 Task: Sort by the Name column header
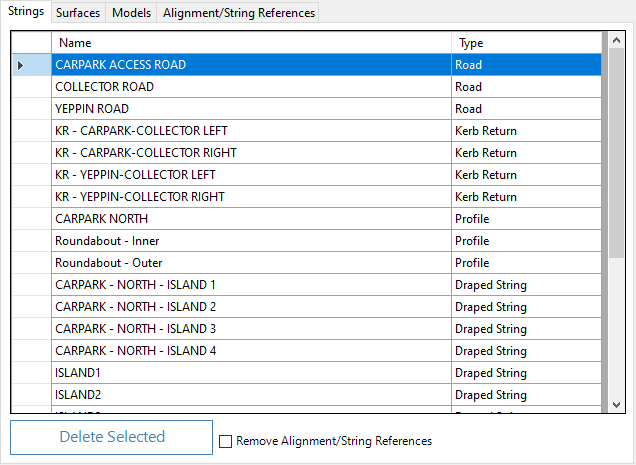pyautogui.click(x=250, y=43)
